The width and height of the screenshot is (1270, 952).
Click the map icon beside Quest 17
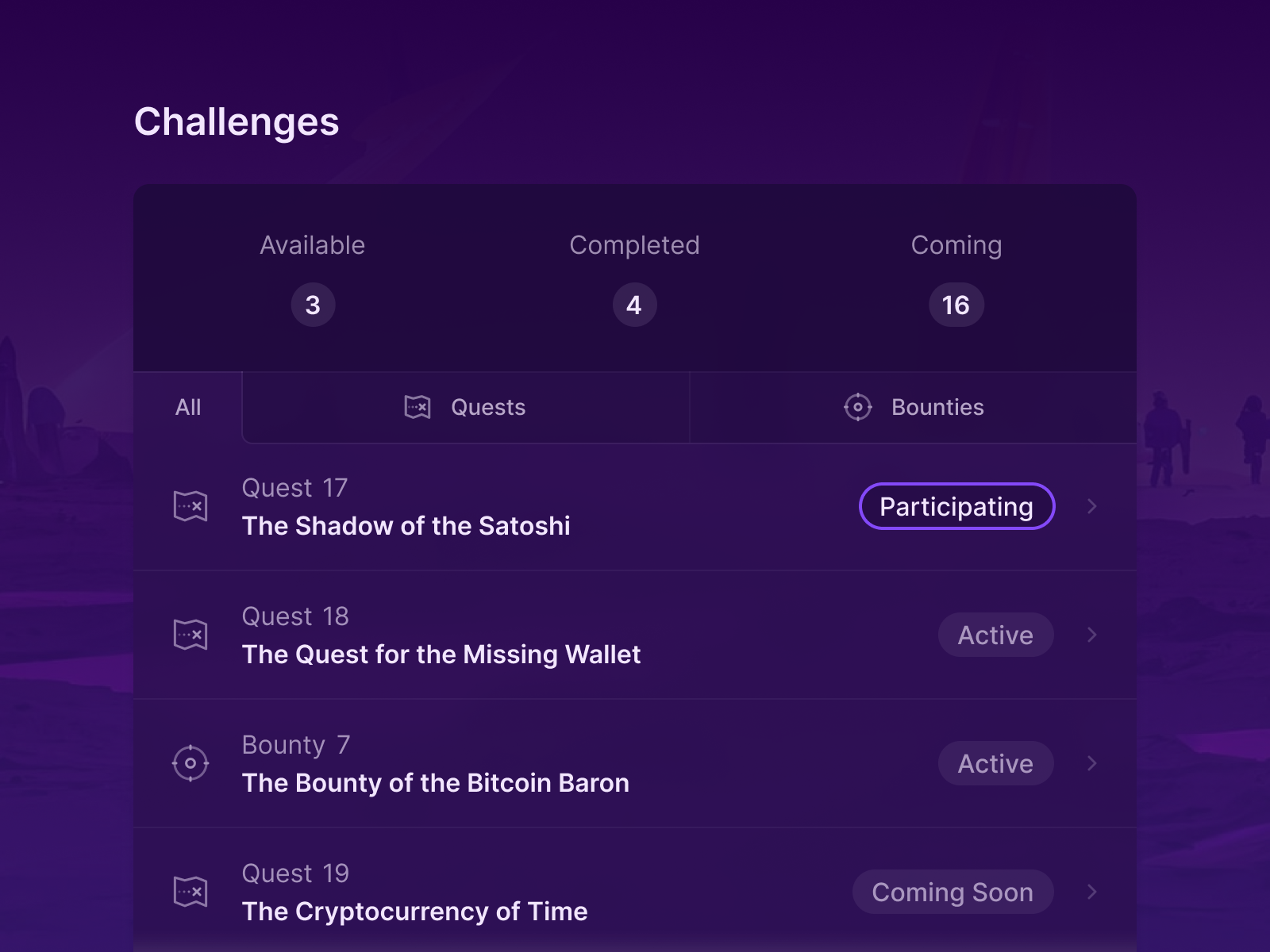(x=190, y=505)
